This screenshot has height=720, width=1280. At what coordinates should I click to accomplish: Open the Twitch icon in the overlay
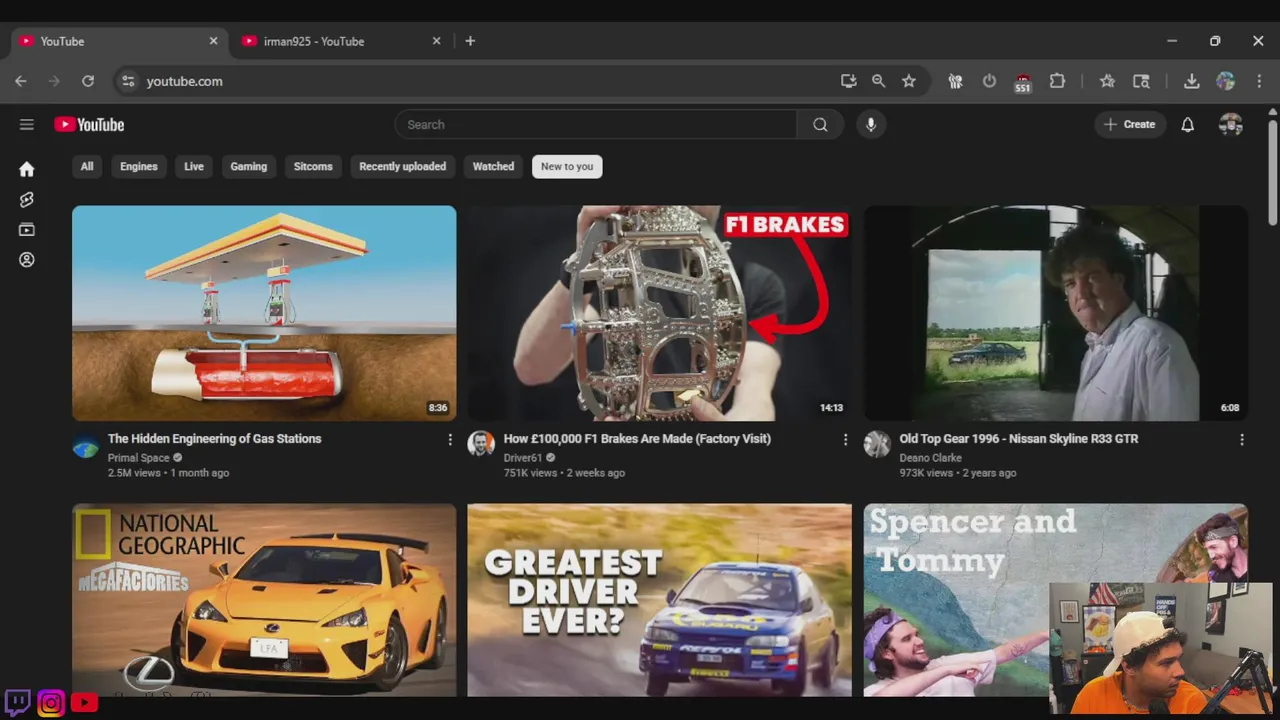click(x=17, y=702)
